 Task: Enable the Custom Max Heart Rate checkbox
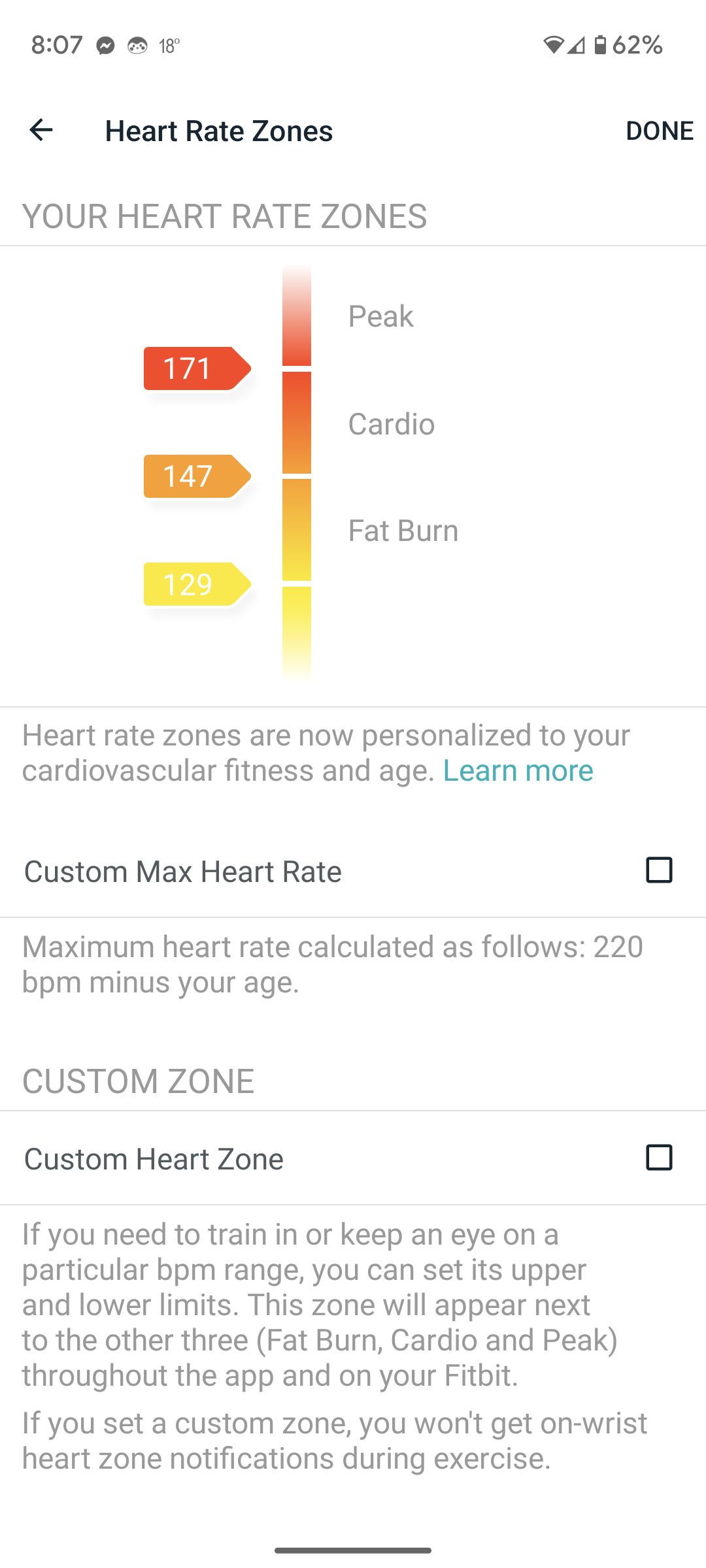coord(659,870)
